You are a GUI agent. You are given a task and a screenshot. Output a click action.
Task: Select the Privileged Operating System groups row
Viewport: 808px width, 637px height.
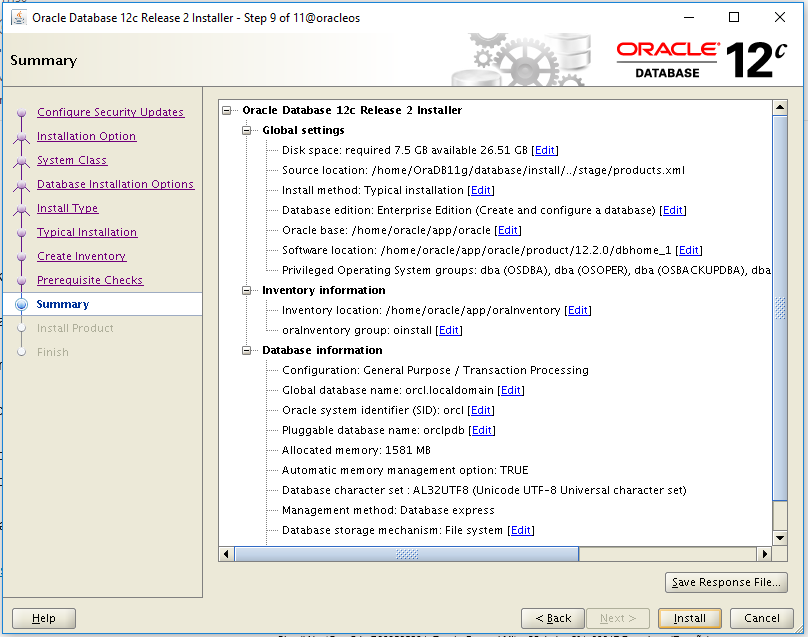[x=526, y=270]
